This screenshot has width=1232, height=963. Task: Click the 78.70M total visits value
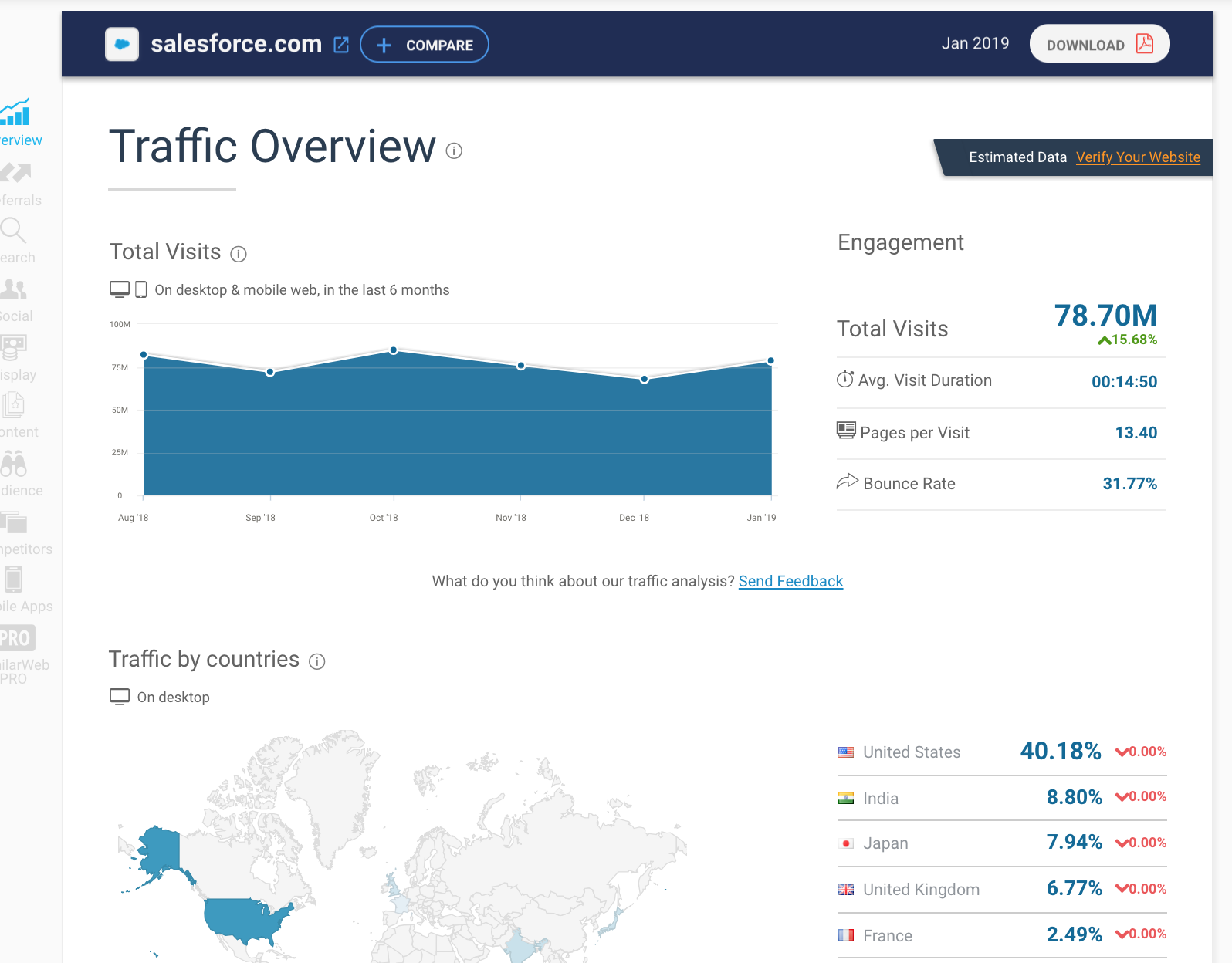(x=1105, y=316)
